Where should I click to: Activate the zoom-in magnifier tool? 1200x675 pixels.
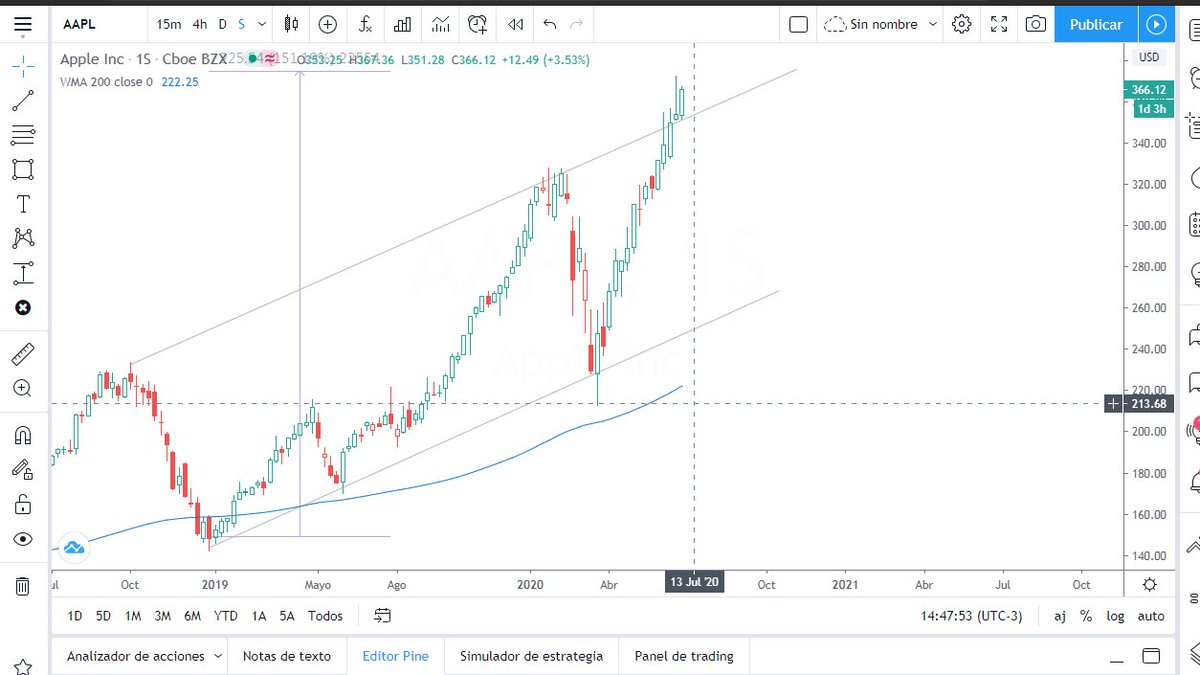[x=23, y=388]
